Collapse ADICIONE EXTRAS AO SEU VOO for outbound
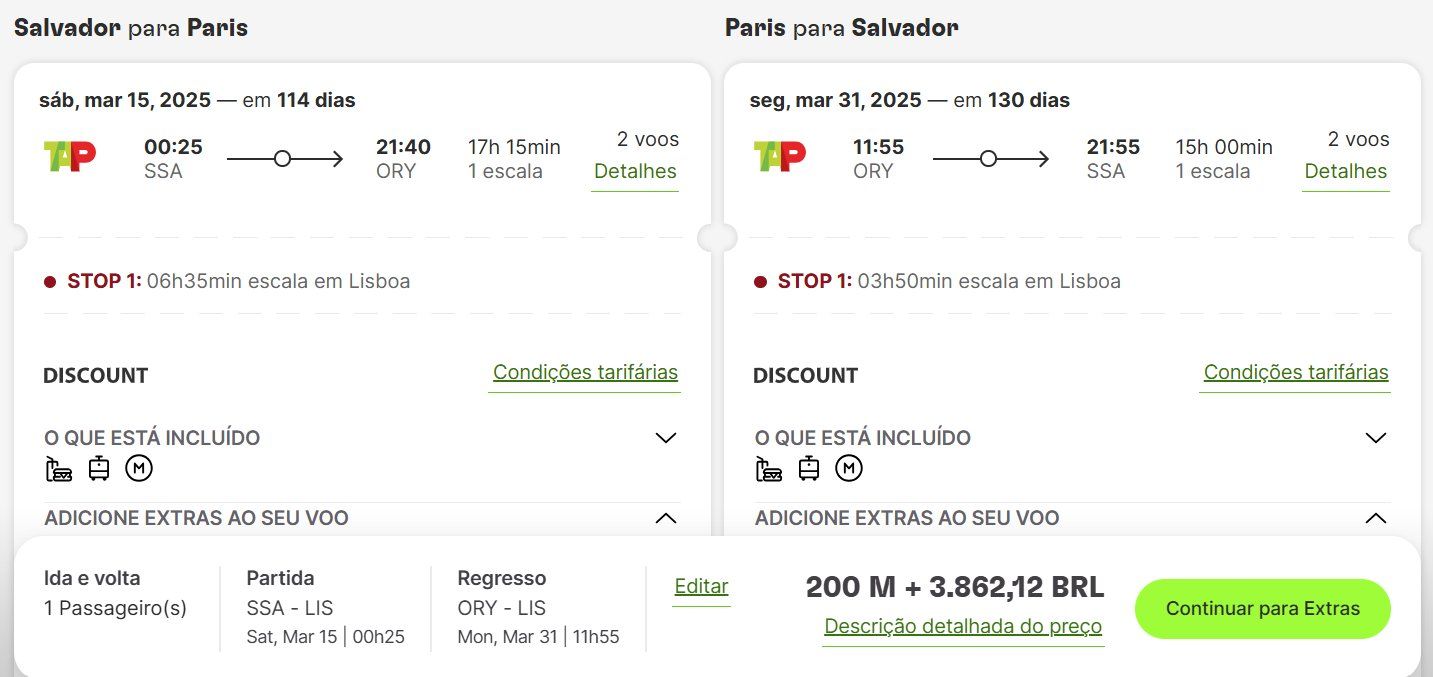This screenshot has height=677, width=1433. [666, 518]
